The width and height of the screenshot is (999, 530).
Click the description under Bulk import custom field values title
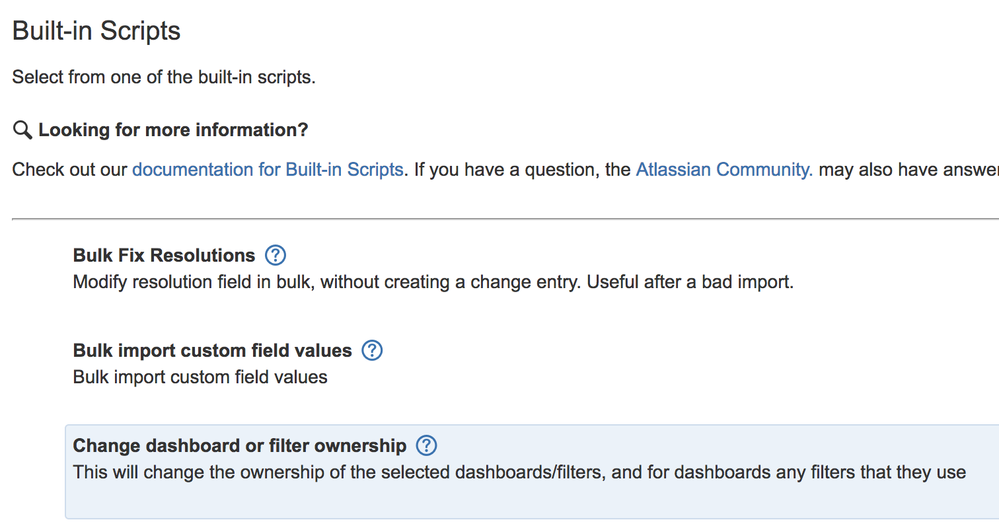[200, 377]
